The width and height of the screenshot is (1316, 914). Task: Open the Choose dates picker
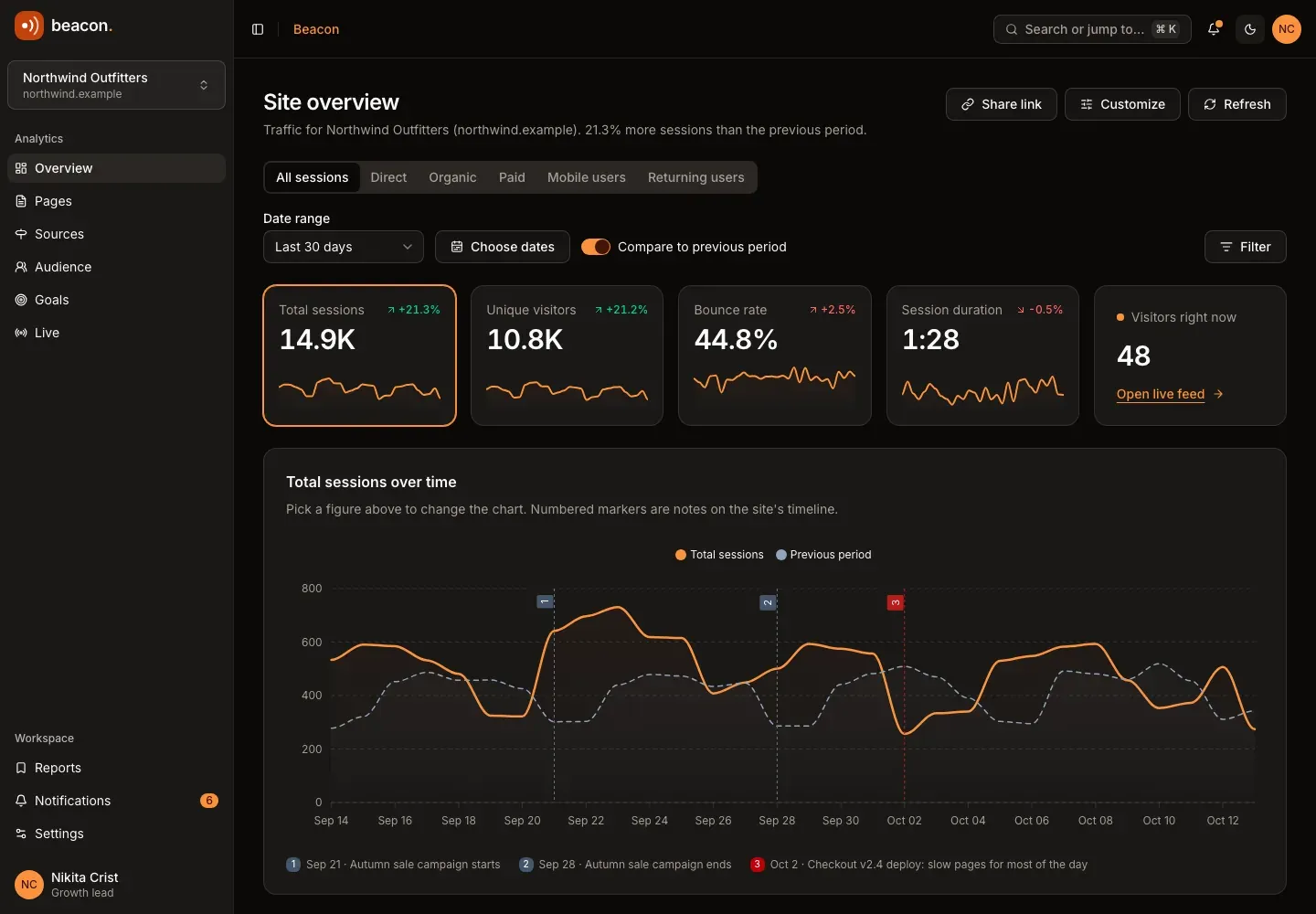tap(503, 247)
